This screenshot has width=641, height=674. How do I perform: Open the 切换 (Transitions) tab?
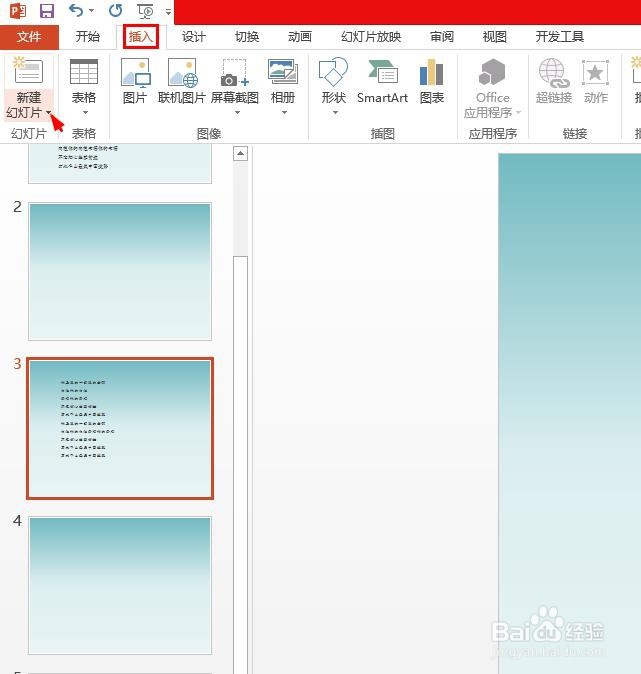247,37
